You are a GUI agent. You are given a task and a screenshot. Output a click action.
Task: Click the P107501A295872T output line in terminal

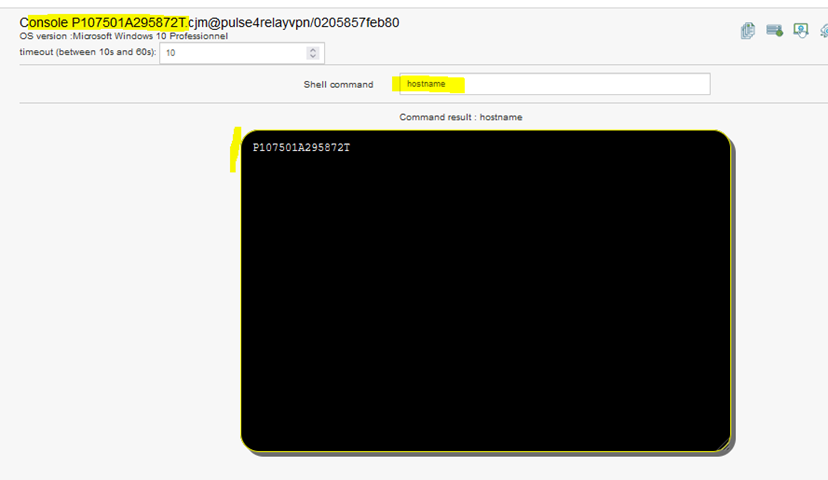click(301, 148)
